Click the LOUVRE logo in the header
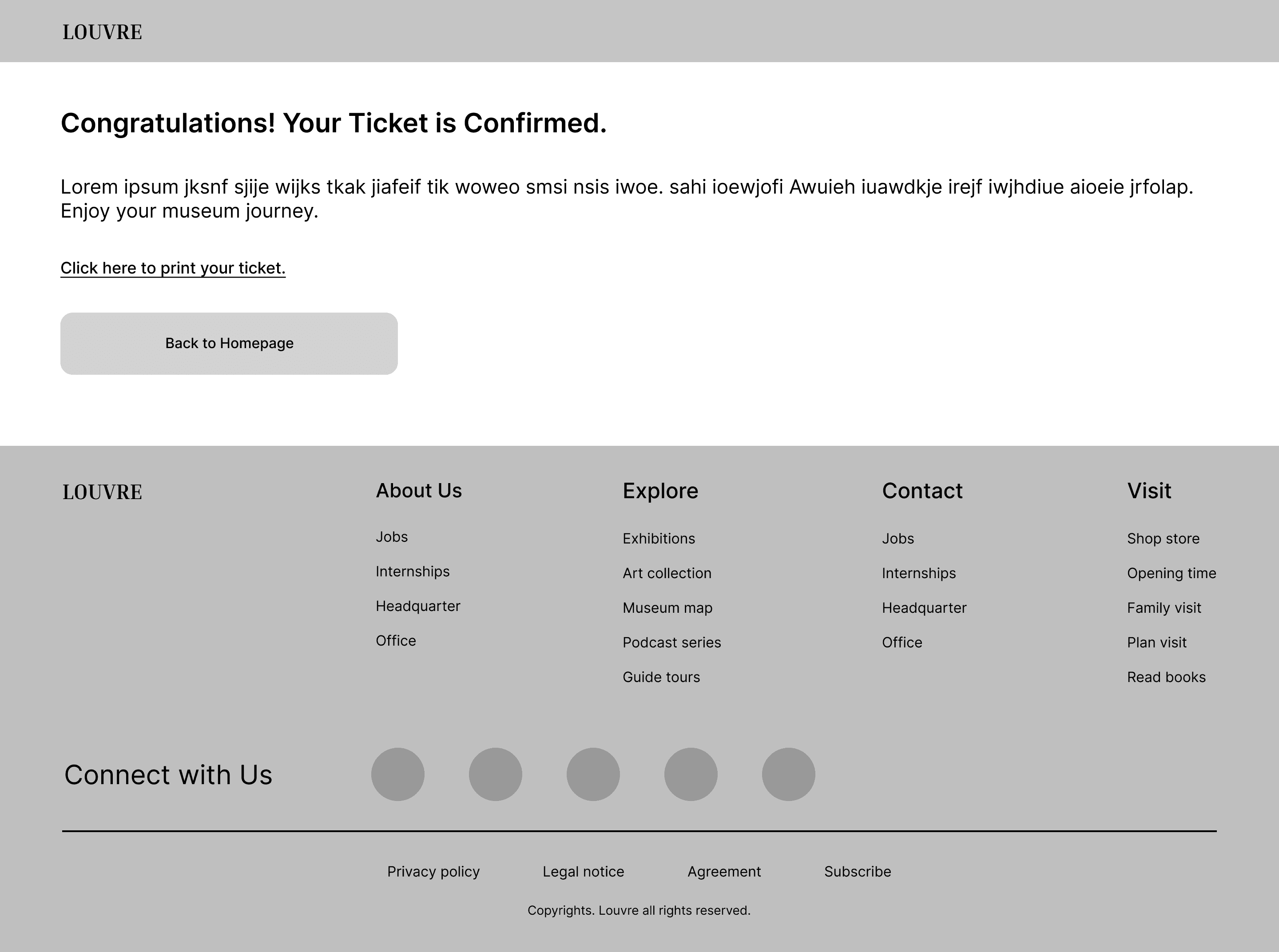Screen dimensions: 1279x952 pyautogui.click(x=102, y=32)
